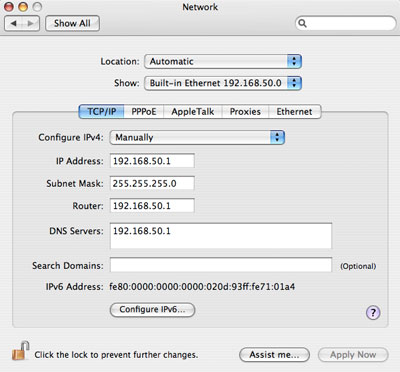Click the Configure IPv6... button
The height and width of the screenshot is (372, 400).
152,310
